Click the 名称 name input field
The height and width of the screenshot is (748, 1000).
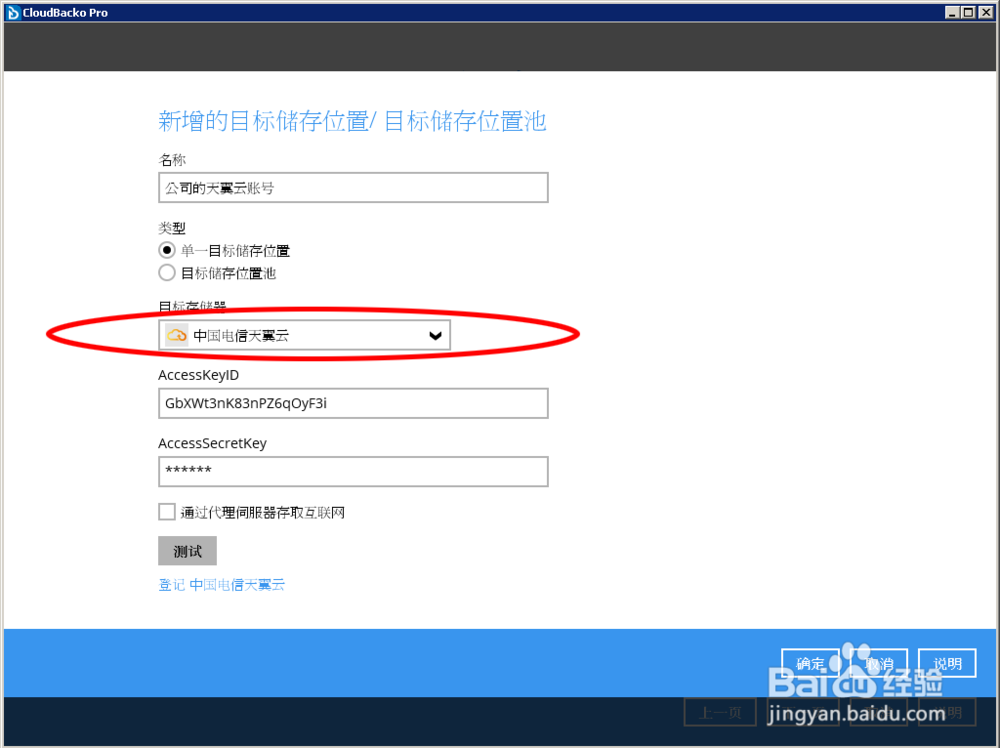(x=353, y=187)
